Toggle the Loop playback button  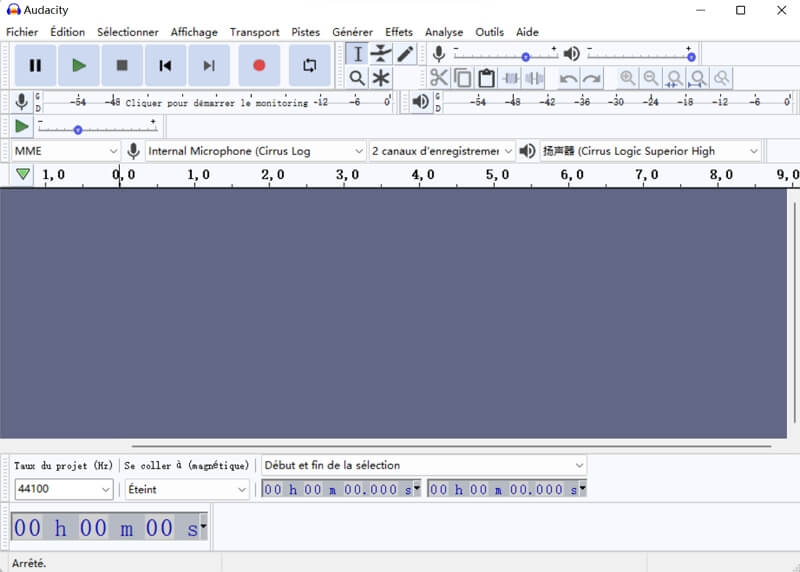(309, 65)
